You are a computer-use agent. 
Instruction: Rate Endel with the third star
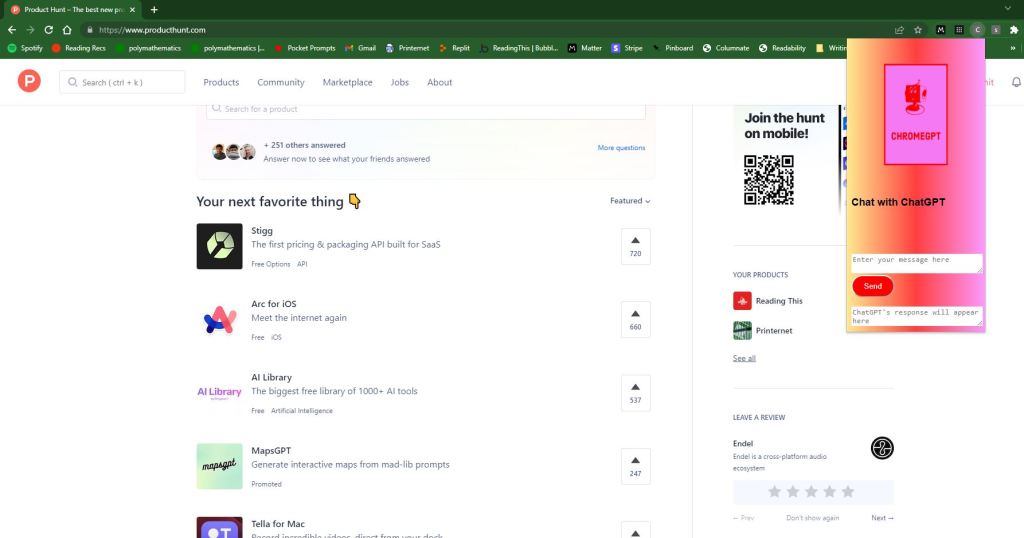[811, 491]
